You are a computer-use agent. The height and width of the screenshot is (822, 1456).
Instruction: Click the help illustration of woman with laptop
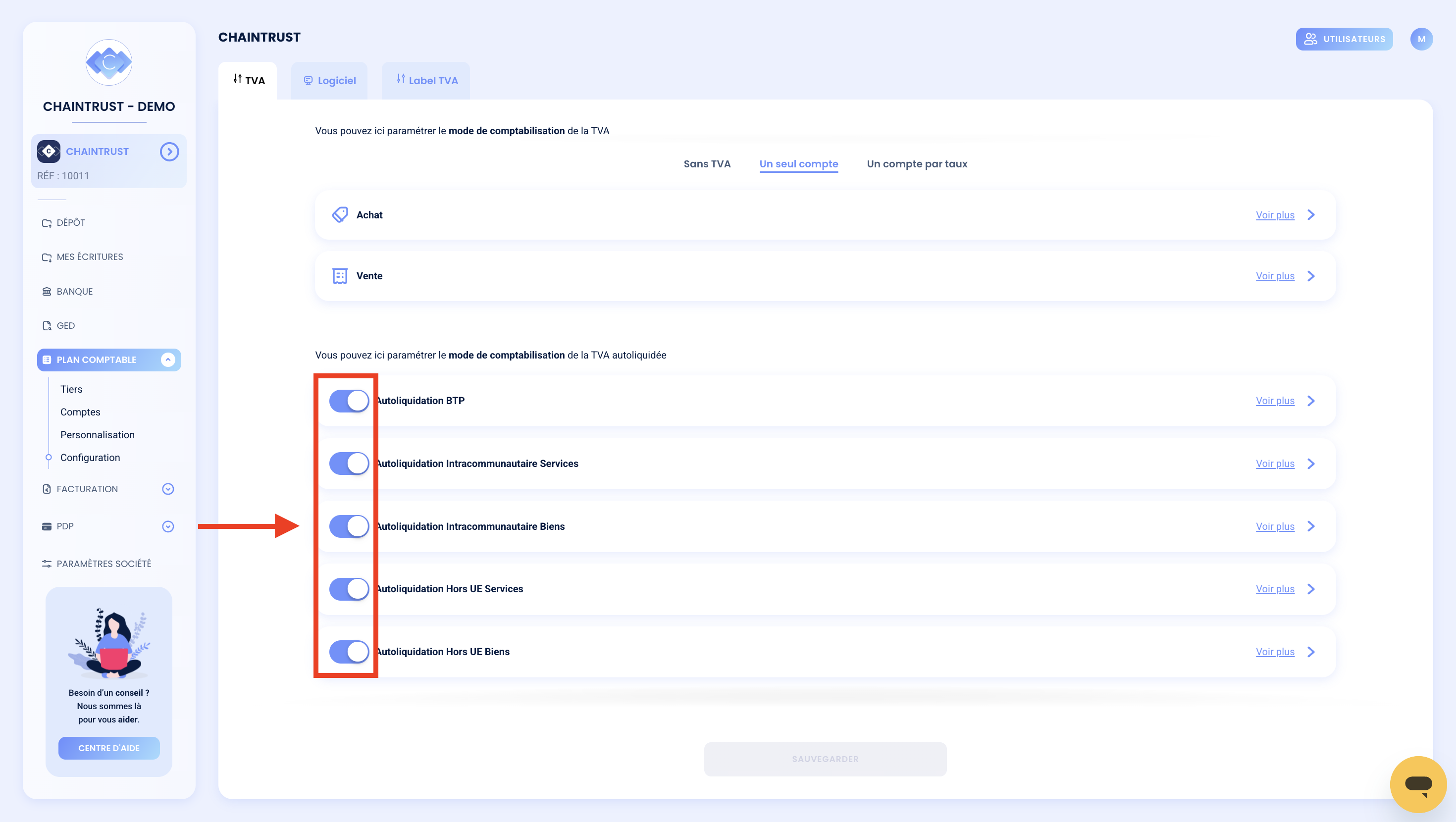point(108,643)
